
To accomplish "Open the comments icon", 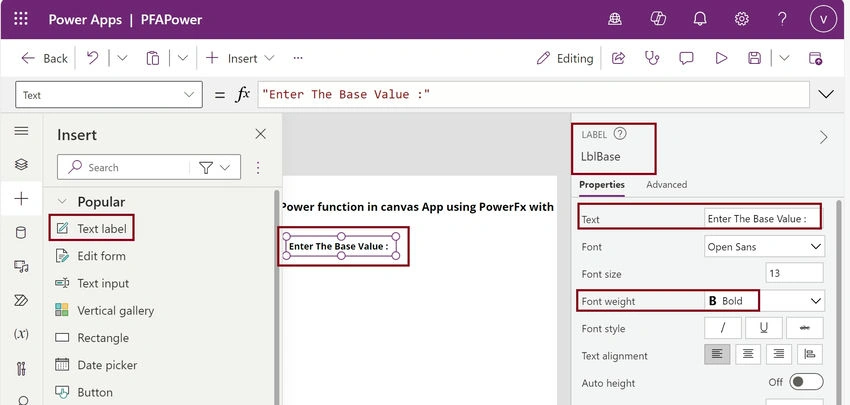I will point(686,58).
